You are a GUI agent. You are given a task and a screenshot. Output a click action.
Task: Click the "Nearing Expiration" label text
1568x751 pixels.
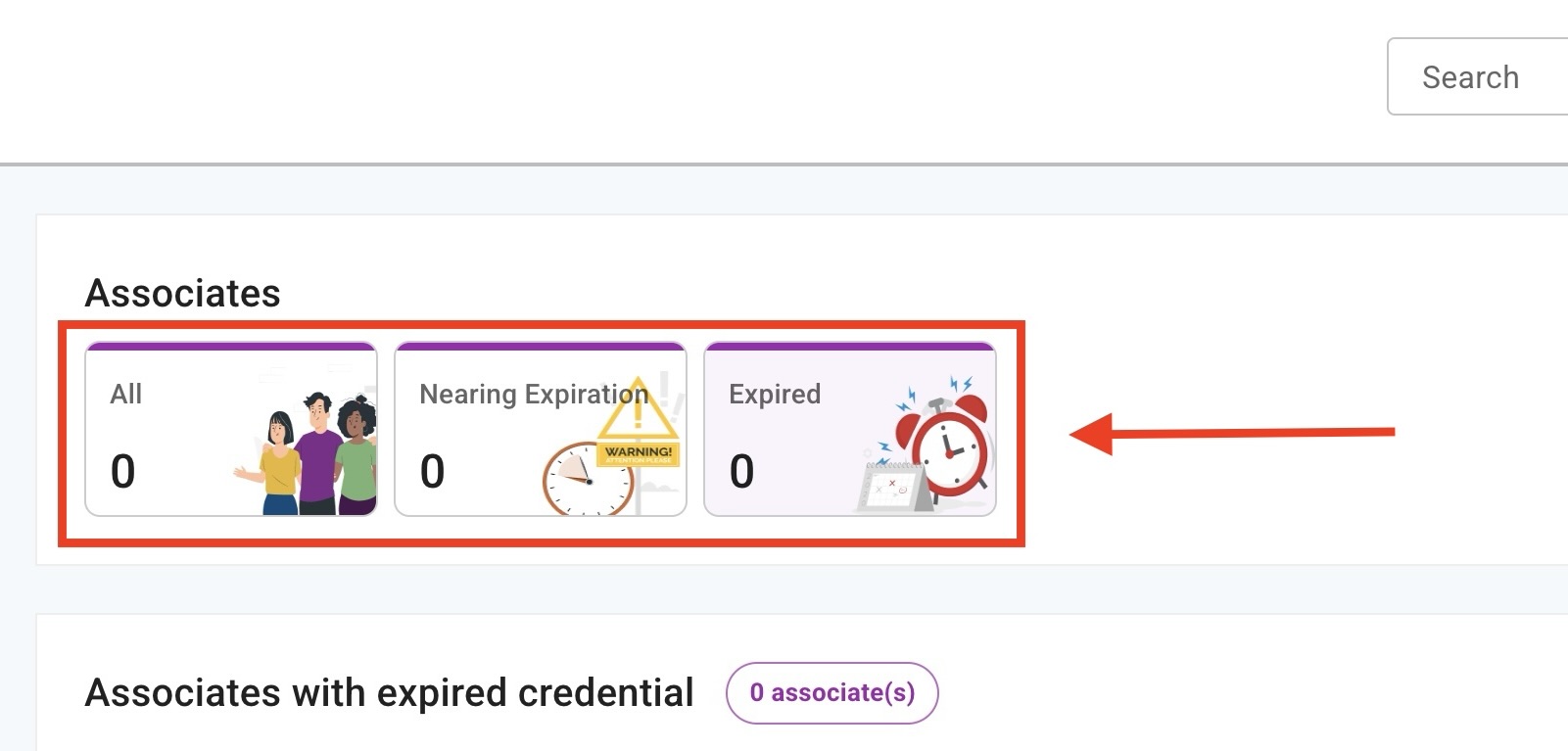pos(533,394)
